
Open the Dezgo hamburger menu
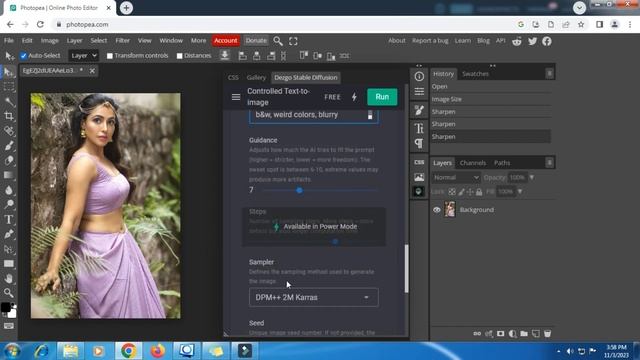click(x=236, y=97)
